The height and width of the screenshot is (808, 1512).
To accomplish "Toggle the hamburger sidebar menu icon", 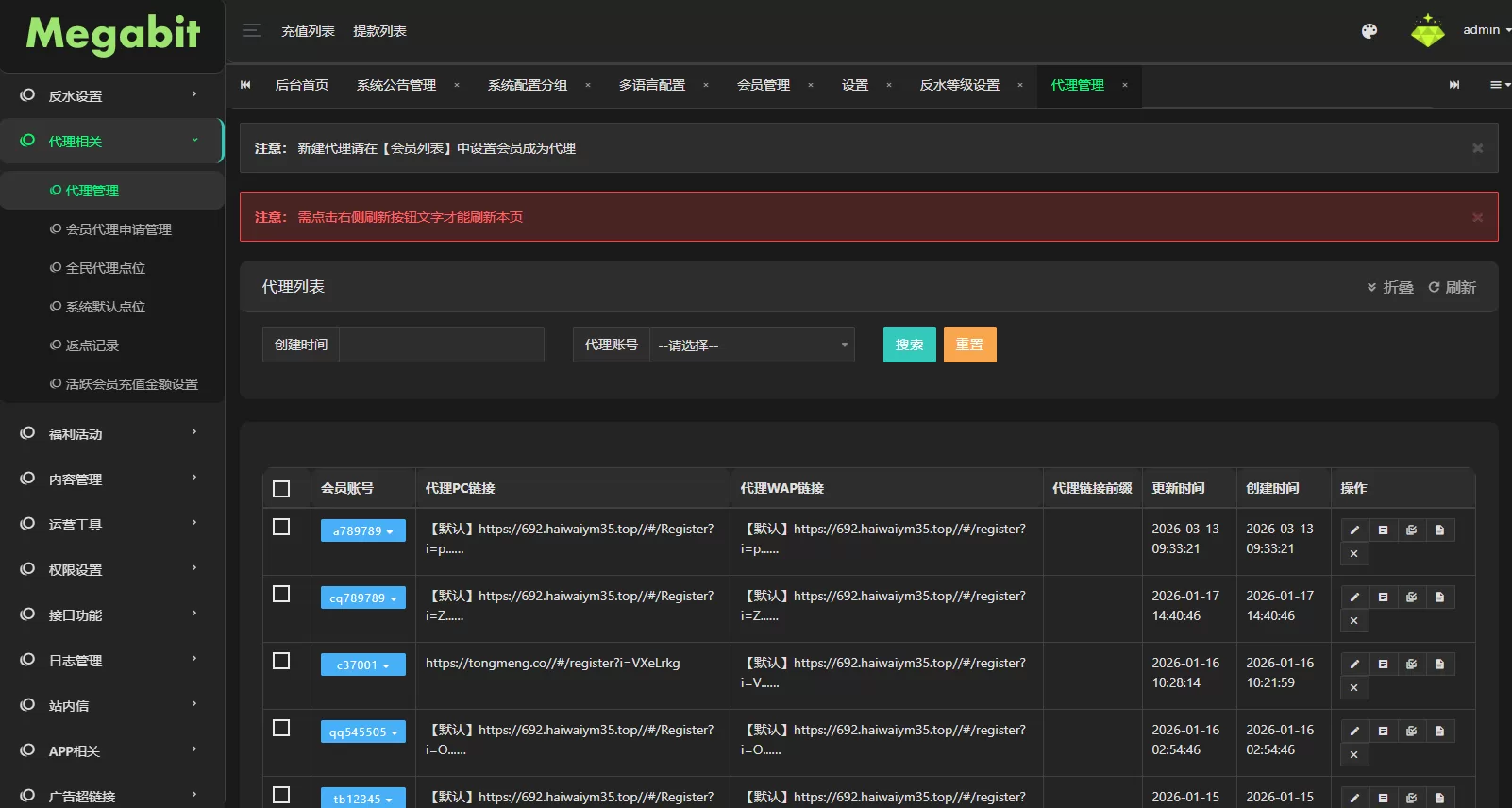I will 251,31.
